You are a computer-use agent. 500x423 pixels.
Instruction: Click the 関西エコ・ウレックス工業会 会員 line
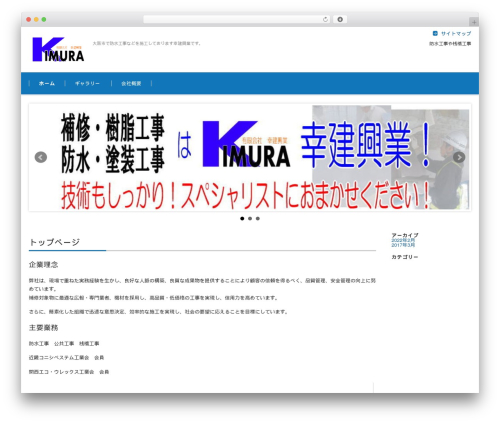tap(69, 372)
